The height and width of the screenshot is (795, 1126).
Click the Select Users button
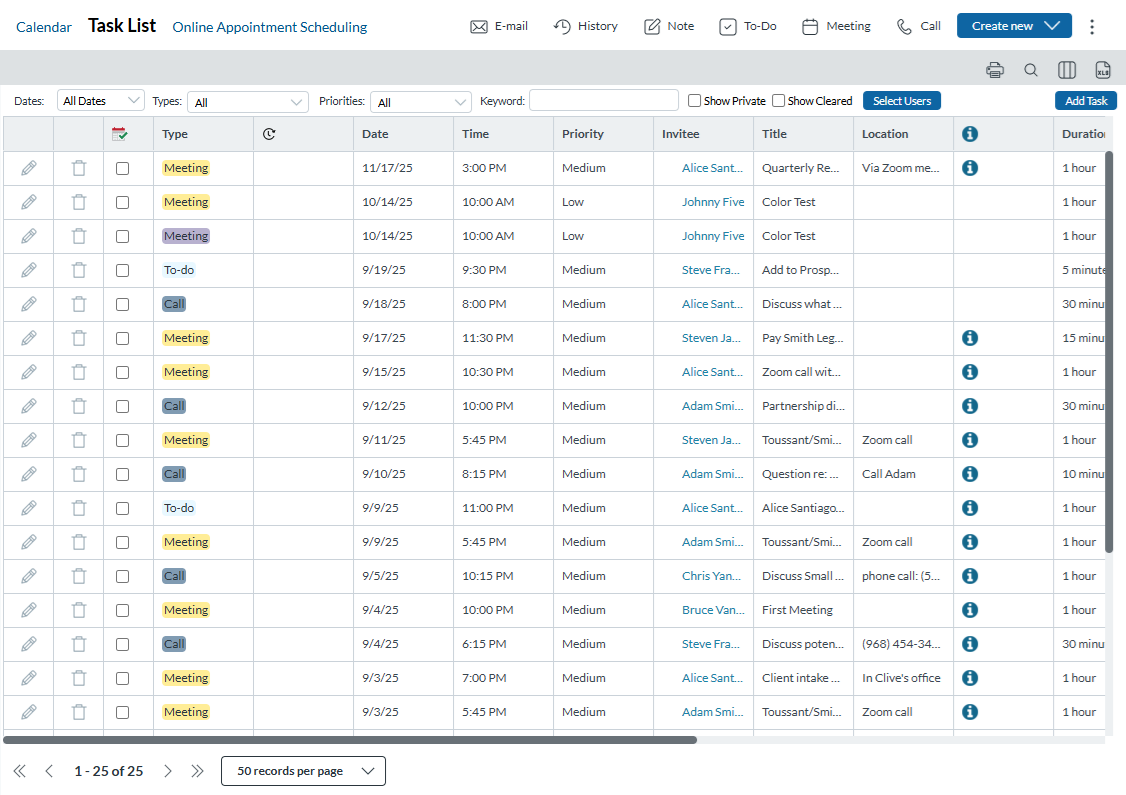(x=902, y=101)
